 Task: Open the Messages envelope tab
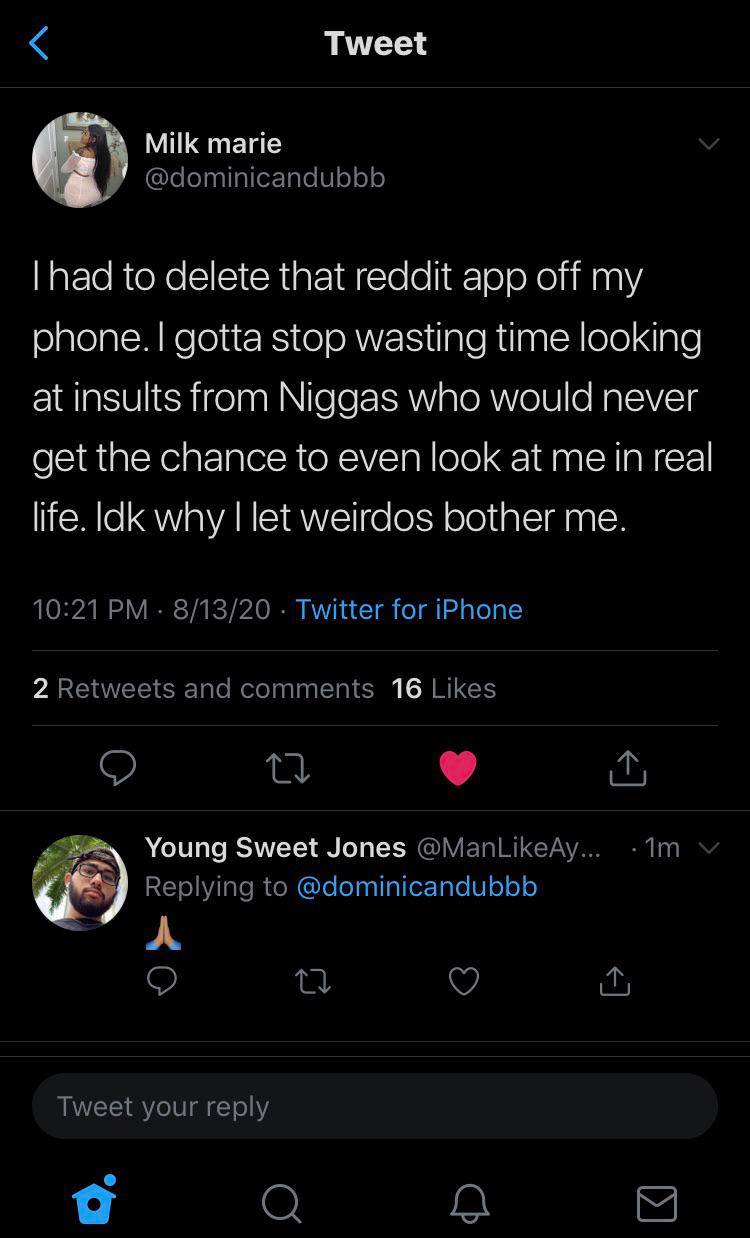tap(656, 1203)
